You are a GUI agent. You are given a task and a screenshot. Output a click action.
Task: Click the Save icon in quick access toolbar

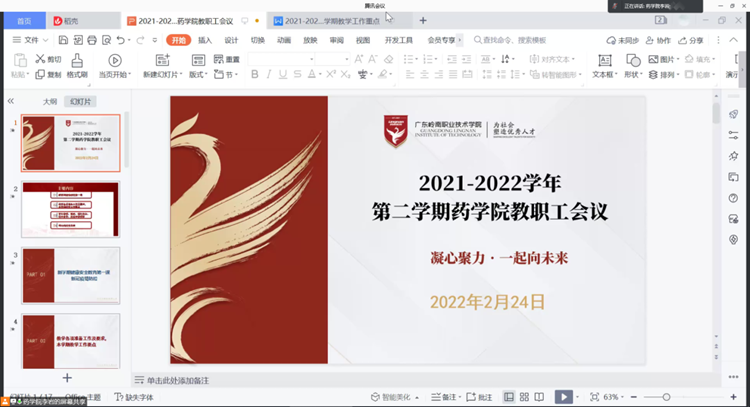(63, 40)
